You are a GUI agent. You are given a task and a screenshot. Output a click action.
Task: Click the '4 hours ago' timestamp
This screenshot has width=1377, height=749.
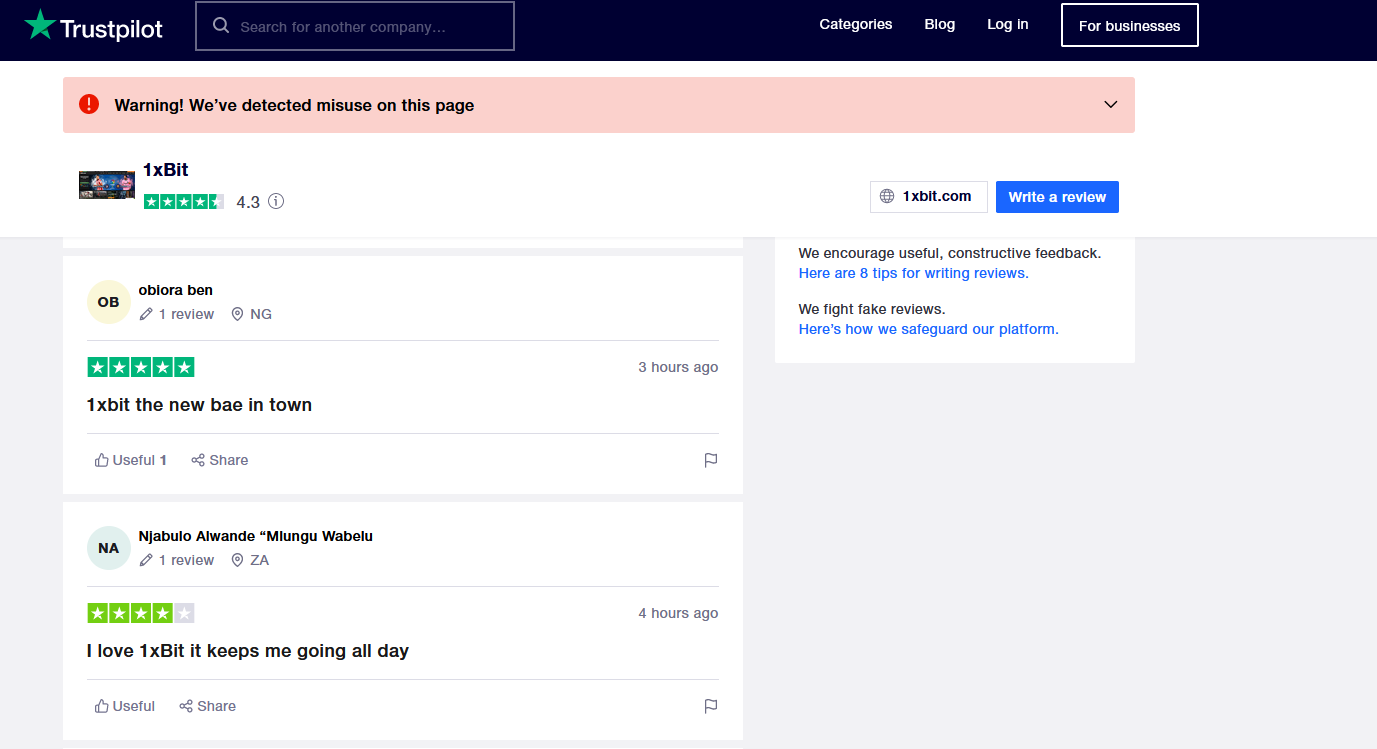[x=678, y=613]
